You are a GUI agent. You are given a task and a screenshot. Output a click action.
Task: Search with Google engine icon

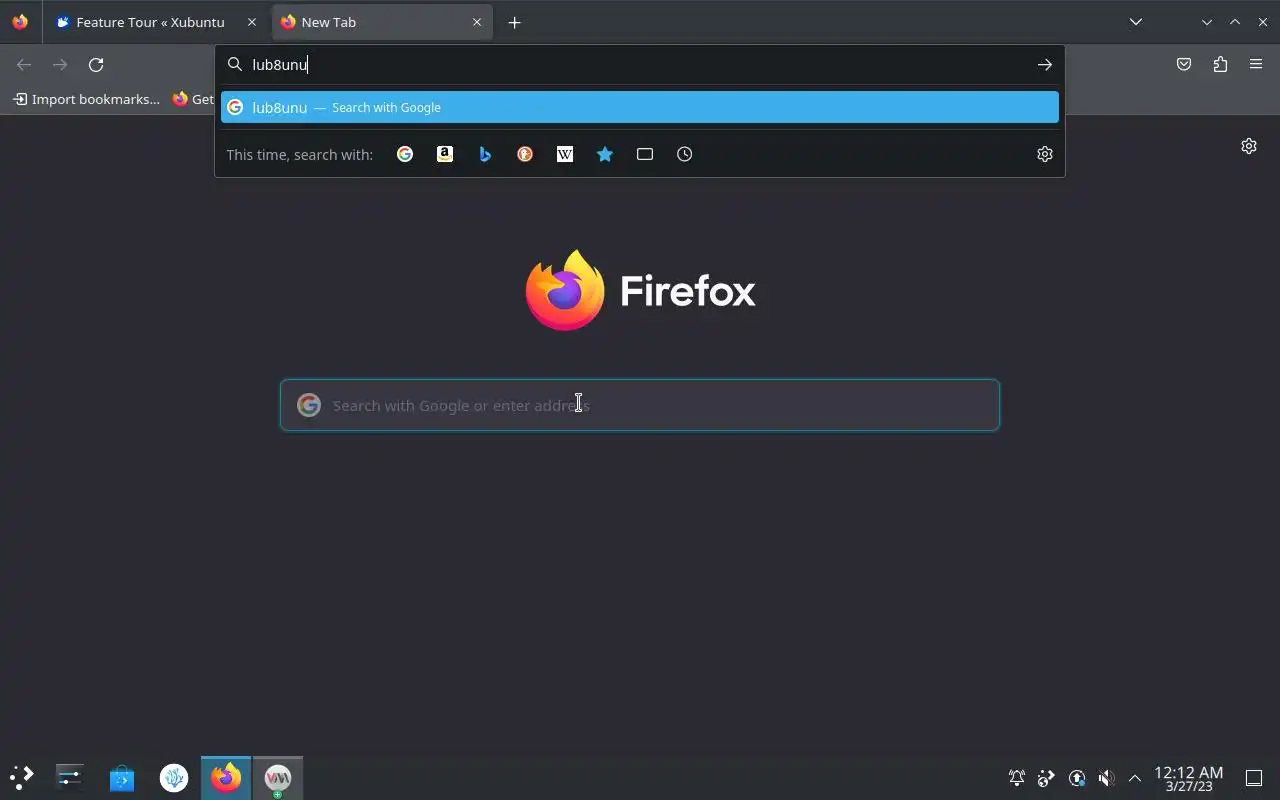click(x=405, y=154)
